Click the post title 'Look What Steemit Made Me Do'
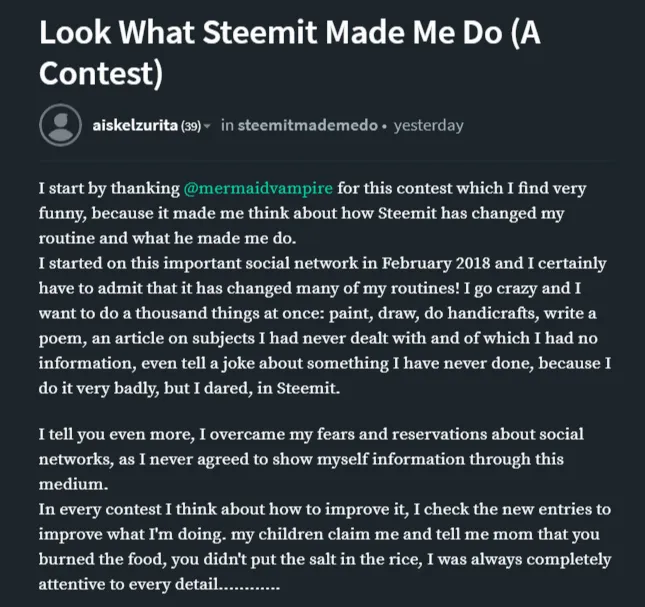 [x=271, y=32]
